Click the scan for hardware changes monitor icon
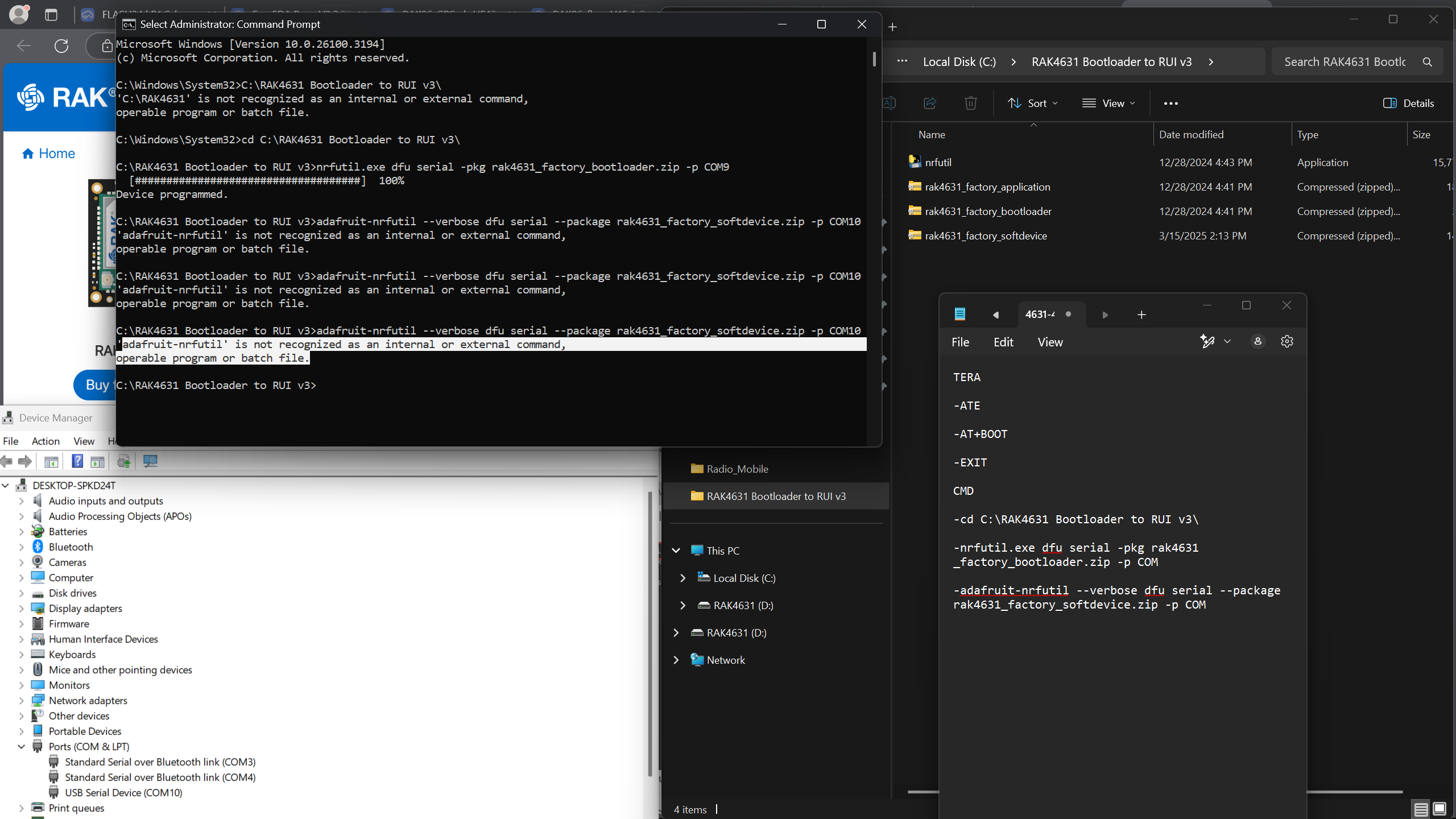The height and width of the screenshot is (819, 1456). click(x=150, y=461)
